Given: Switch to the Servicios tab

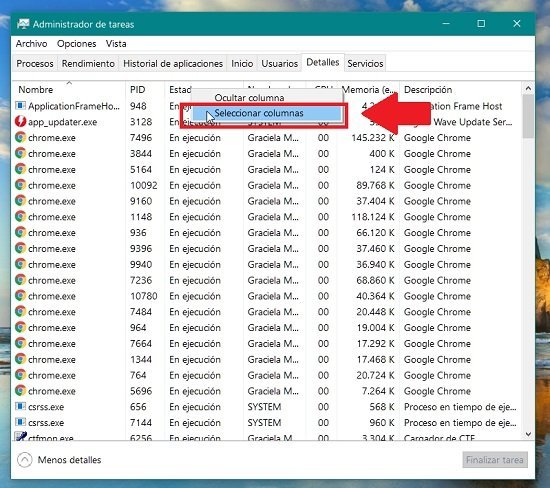Looking at the screenshot, I should coord(365,63).
